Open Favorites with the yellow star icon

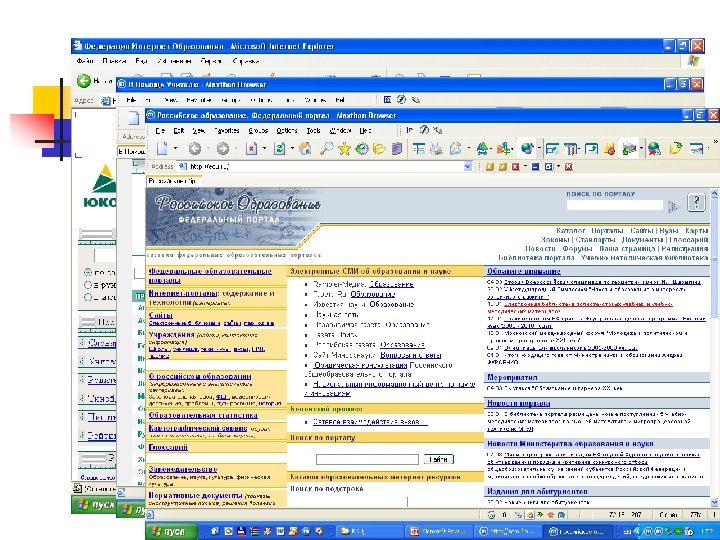[x=344, y=148]
